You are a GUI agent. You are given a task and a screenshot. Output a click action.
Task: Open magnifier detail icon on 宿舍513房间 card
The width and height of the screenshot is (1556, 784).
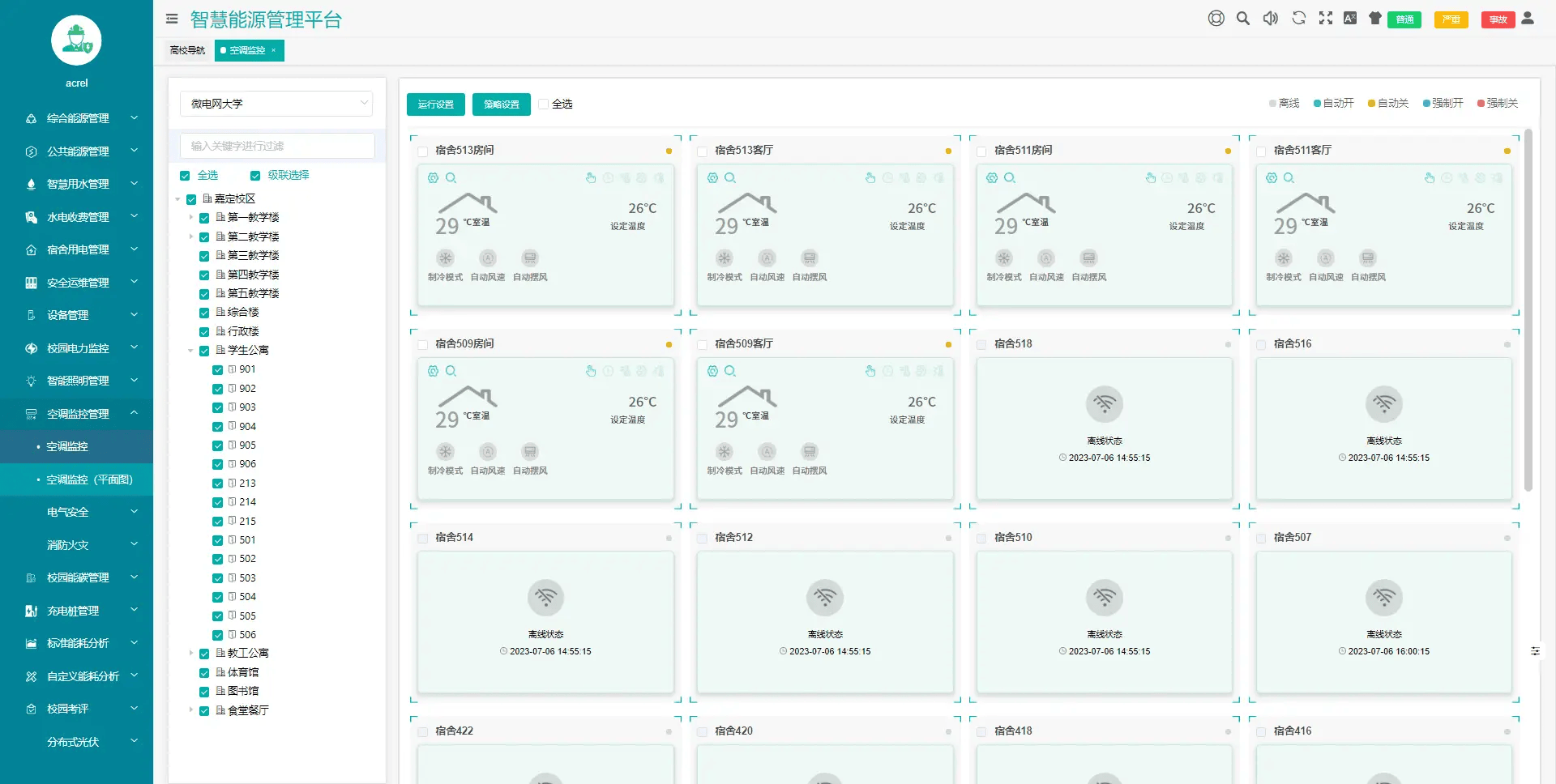coord(451,177)
